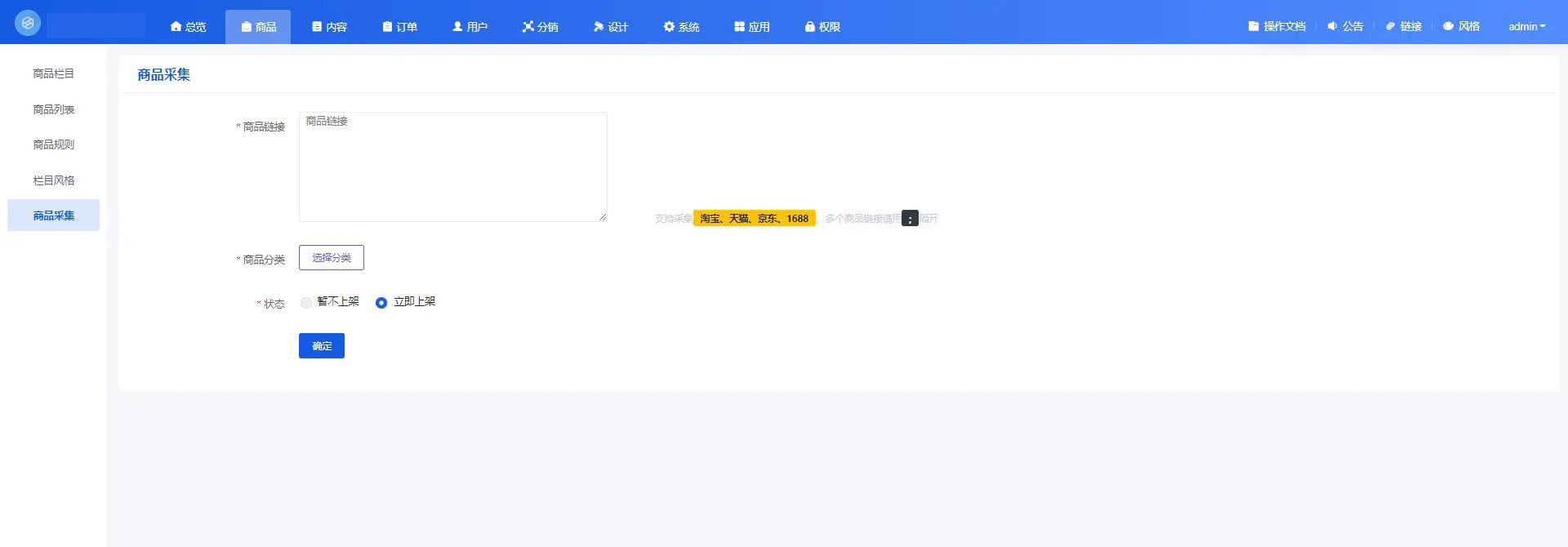
Task: Open the 选择分类 category selector
Action: [x=331, y=258]
